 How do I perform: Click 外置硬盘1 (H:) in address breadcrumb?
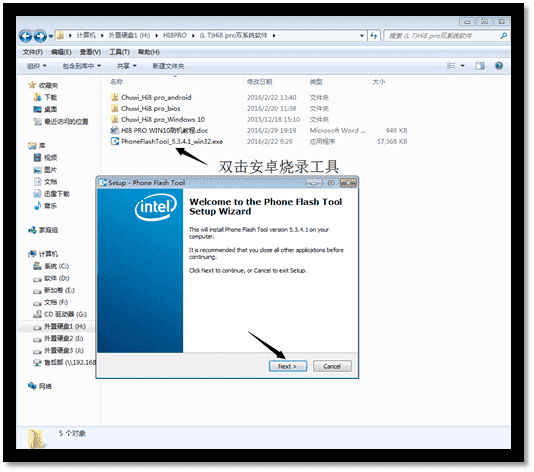tap(129, 35)
